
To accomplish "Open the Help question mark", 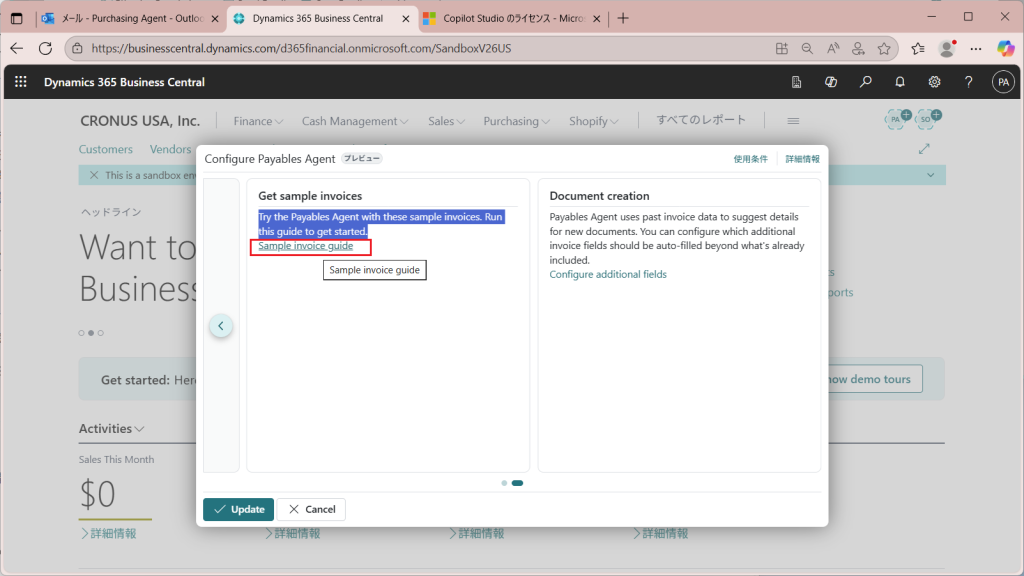I will click(x=968, y=82).
